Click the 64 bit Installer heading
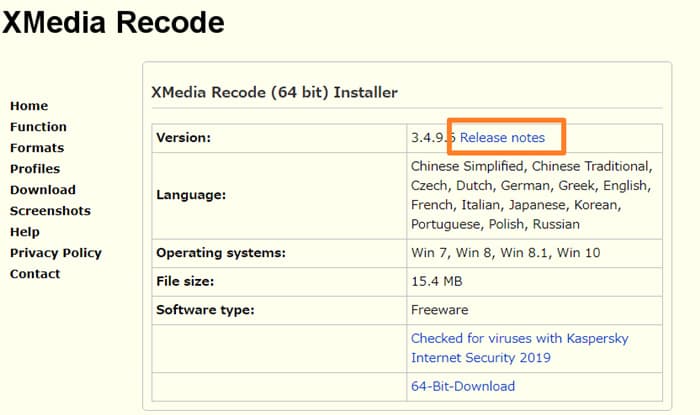700x415 pixels. coord(274,93)
